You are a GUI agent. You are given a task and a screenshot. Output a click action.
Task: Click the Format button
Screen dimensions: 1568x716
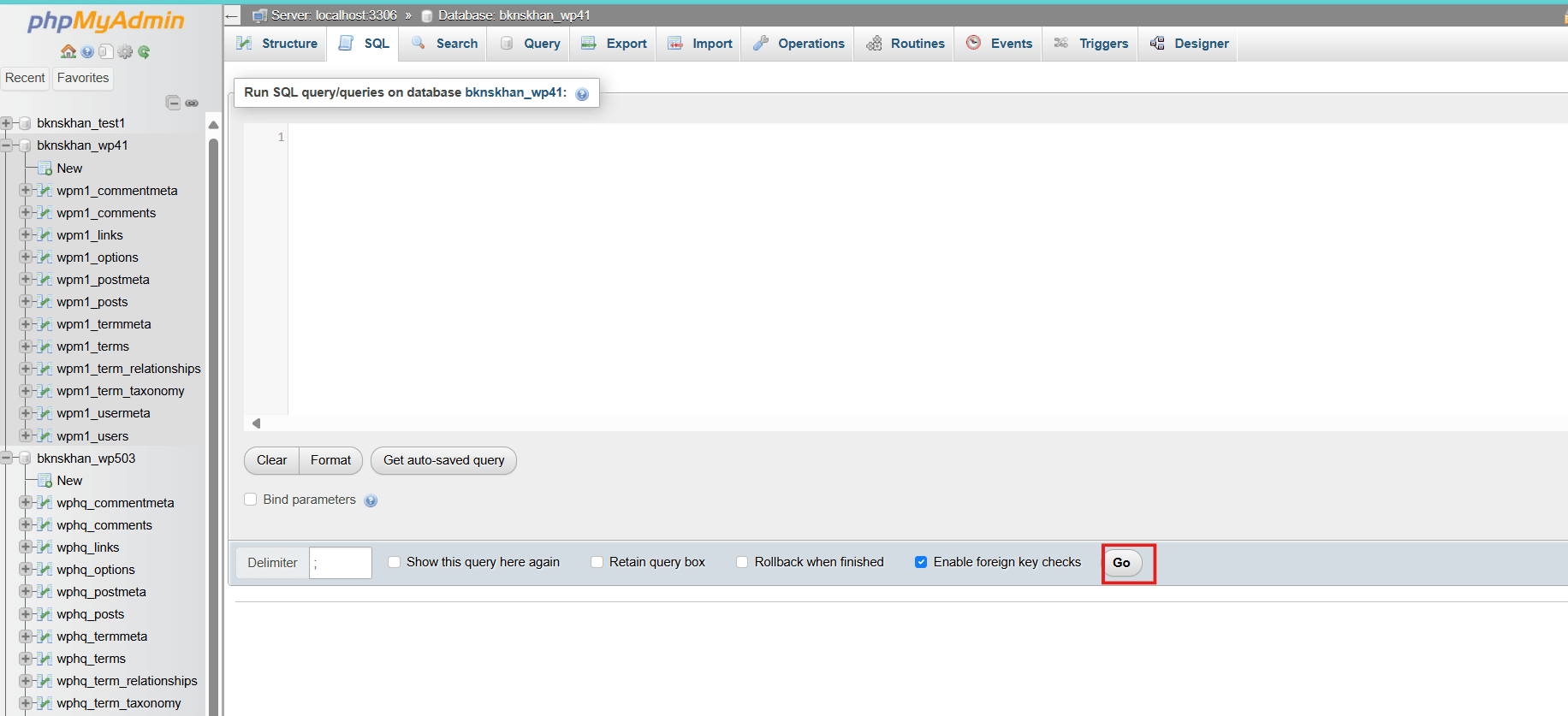[330, 460]
